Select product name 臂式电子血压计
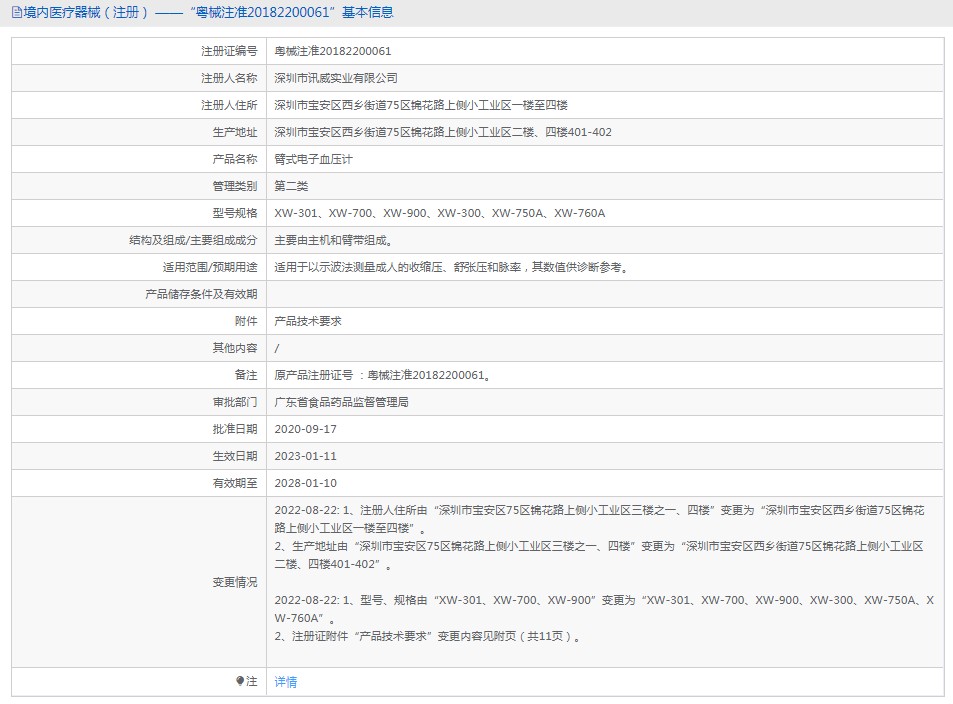Viewport: 953px width, 704px height. pyautogui.click(x=314, y=159)
